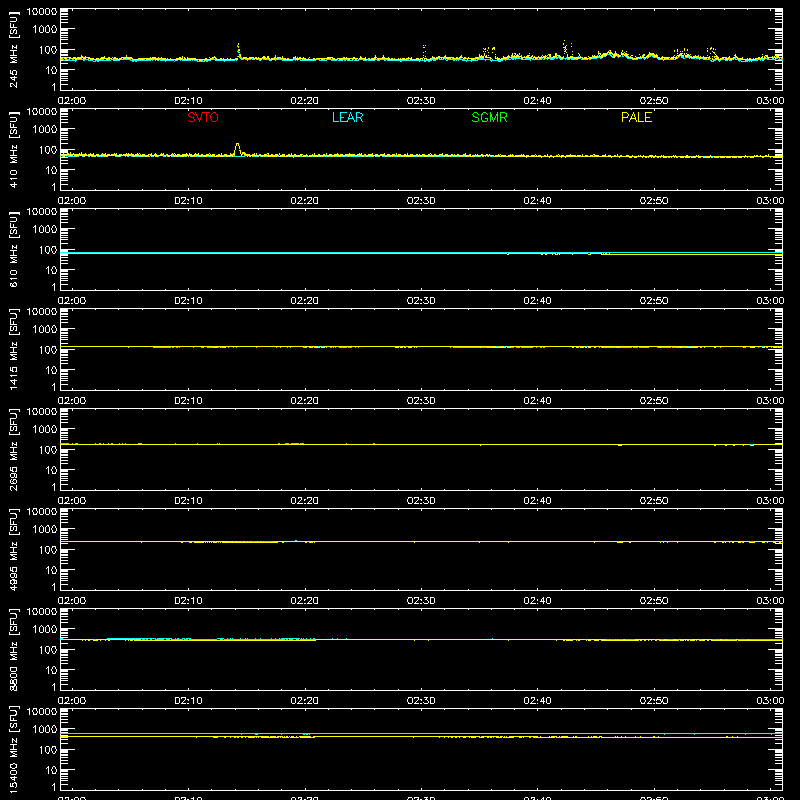Select the 410 MHz [SFU] axis label

13,149
